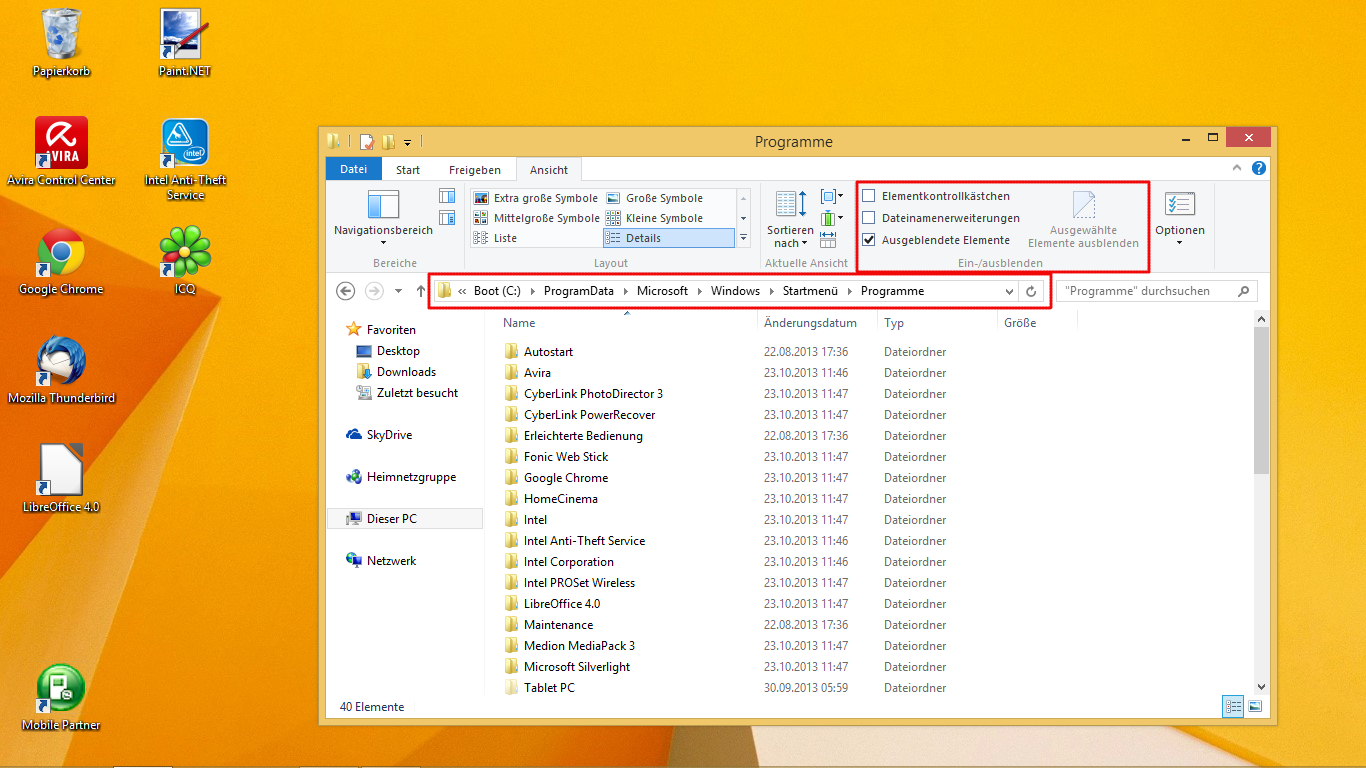Expand the layout gallery more arrow
The image size is (1366, 768).
pyautogui.click(x=743, y=238)
